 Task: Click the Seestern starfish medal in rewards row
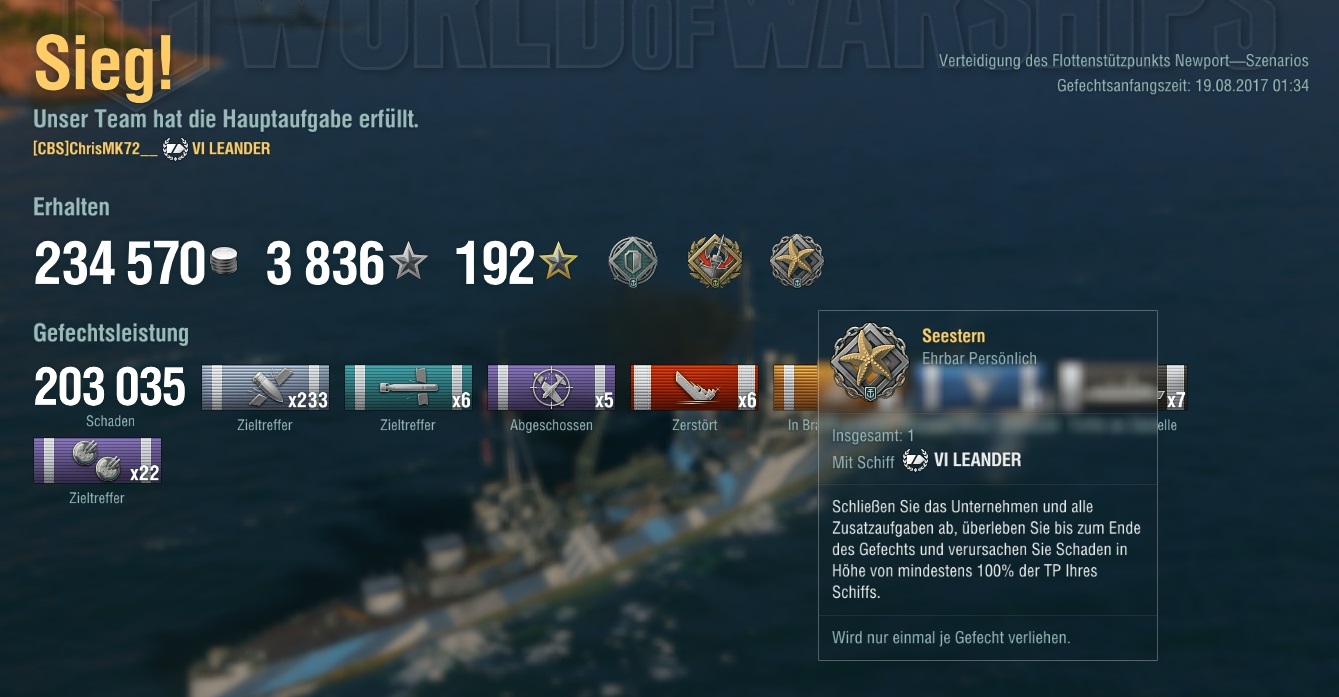(x=796, y=262)
